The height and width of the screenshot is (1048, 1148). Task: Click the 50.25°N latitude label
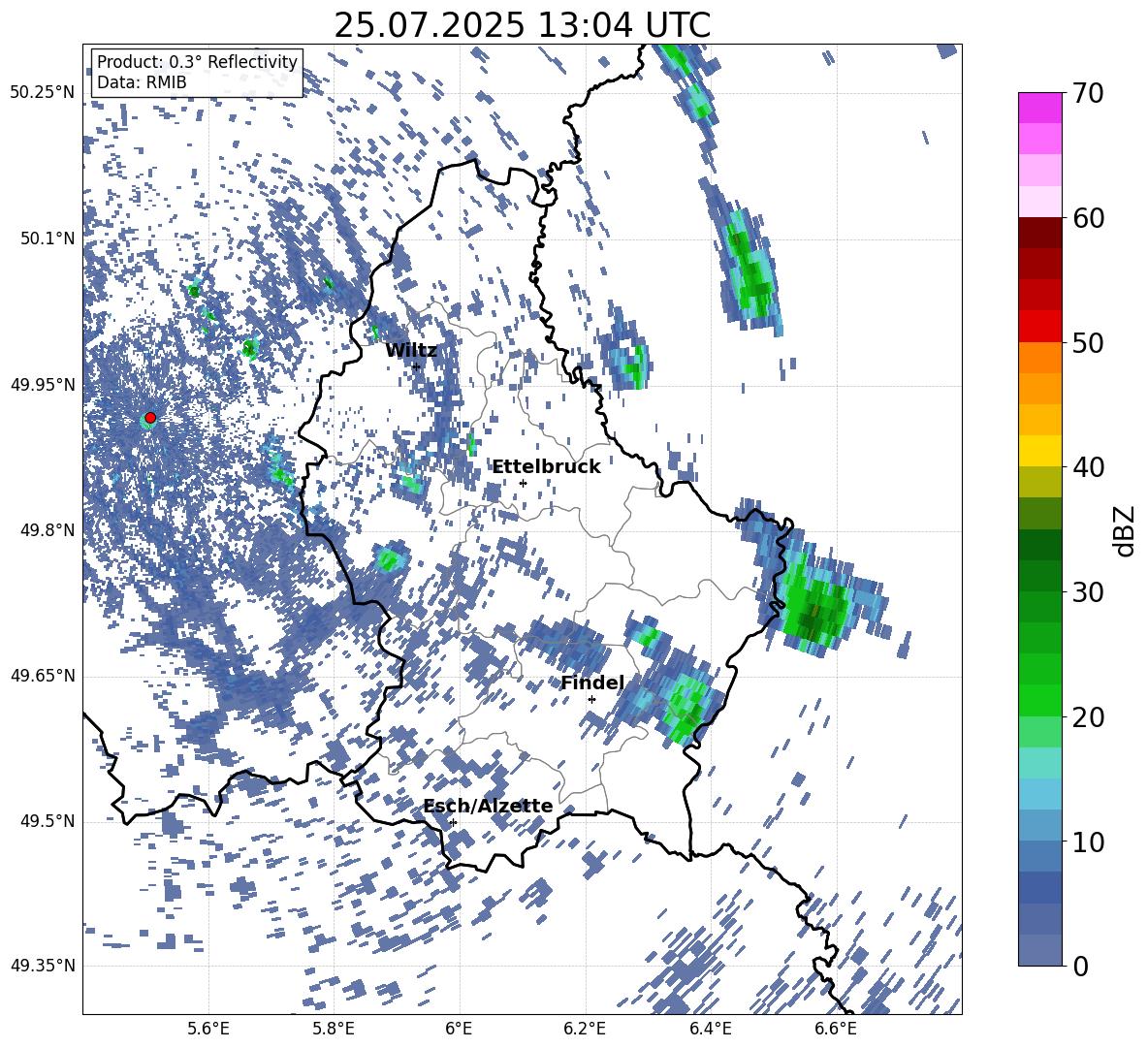43,93
